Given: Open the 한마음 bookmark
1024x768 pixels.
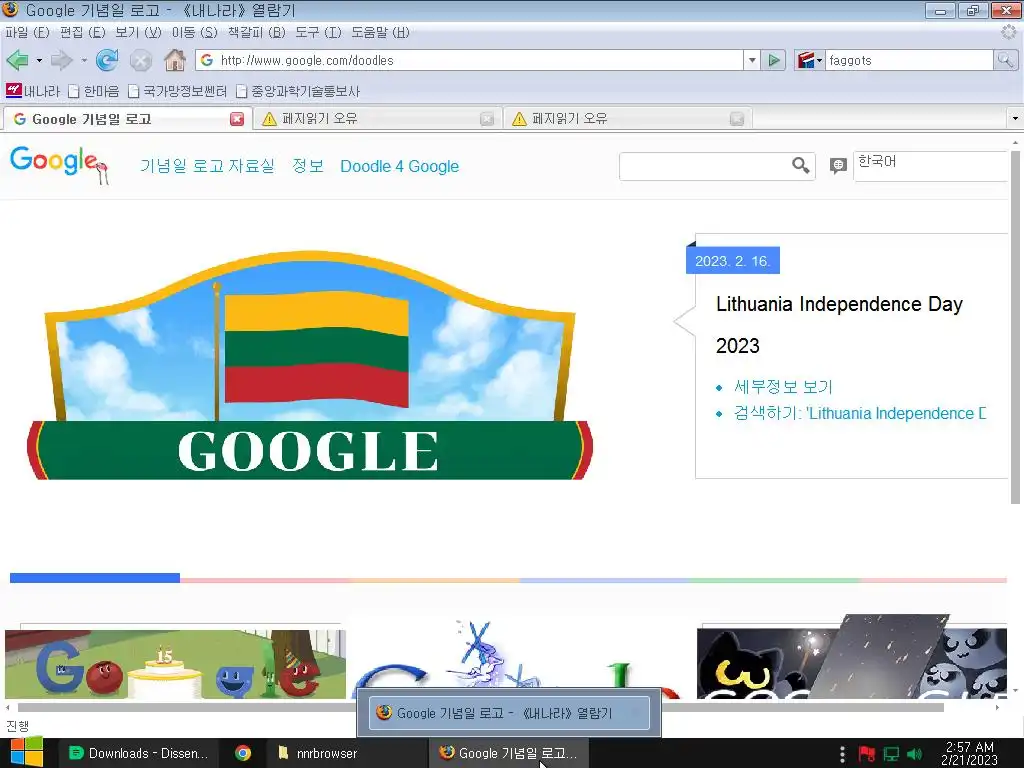Looking at the screenshot, I should click(94, 91).
